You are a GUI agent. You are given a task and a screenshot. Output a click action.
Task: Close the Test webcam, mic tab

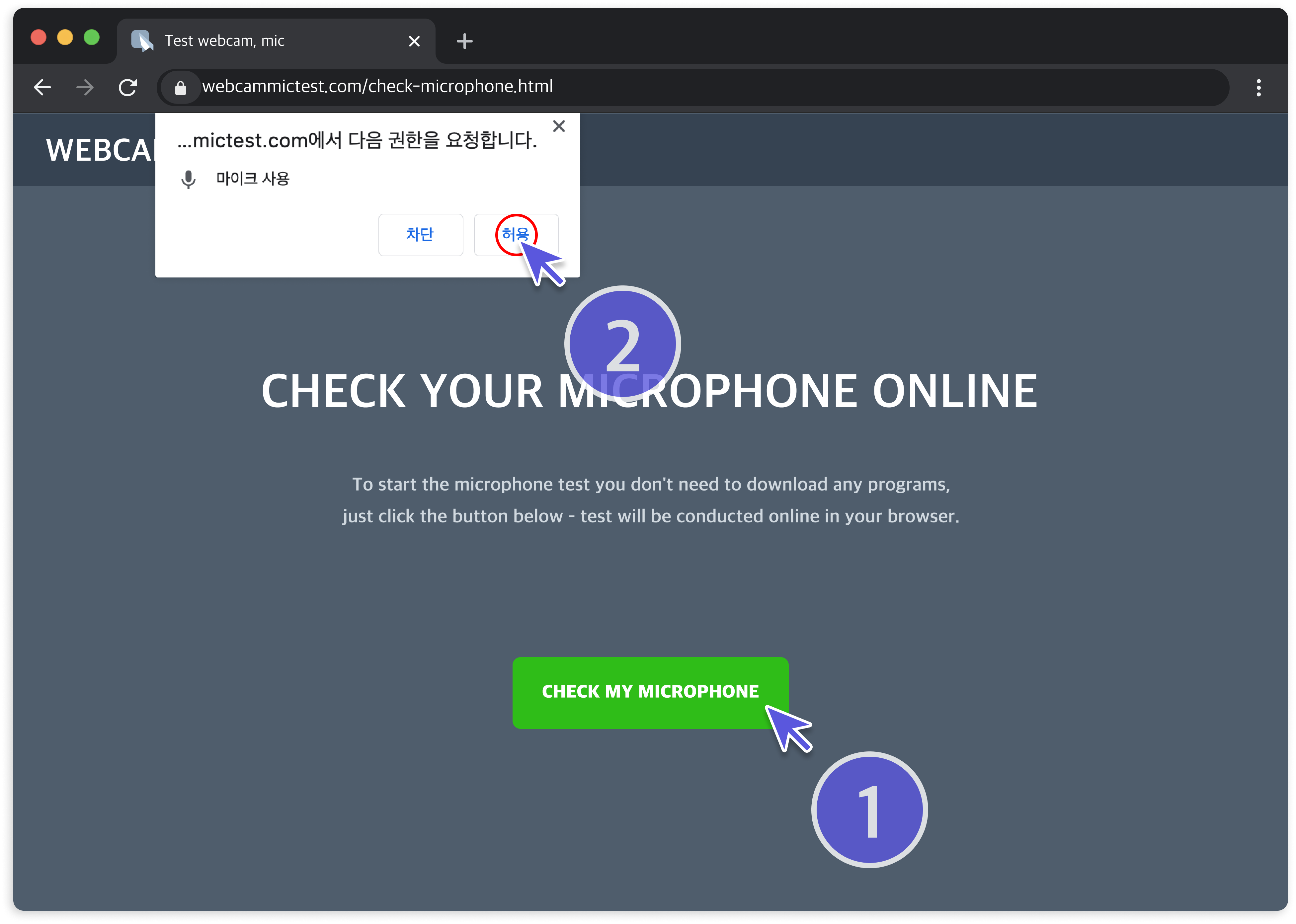[x=414, y=41]
